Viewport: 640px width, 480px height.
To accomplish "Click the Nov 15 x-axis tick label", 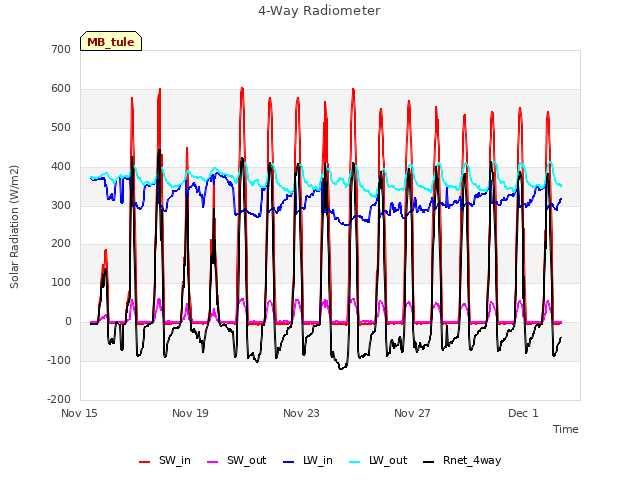I will 79,413.
